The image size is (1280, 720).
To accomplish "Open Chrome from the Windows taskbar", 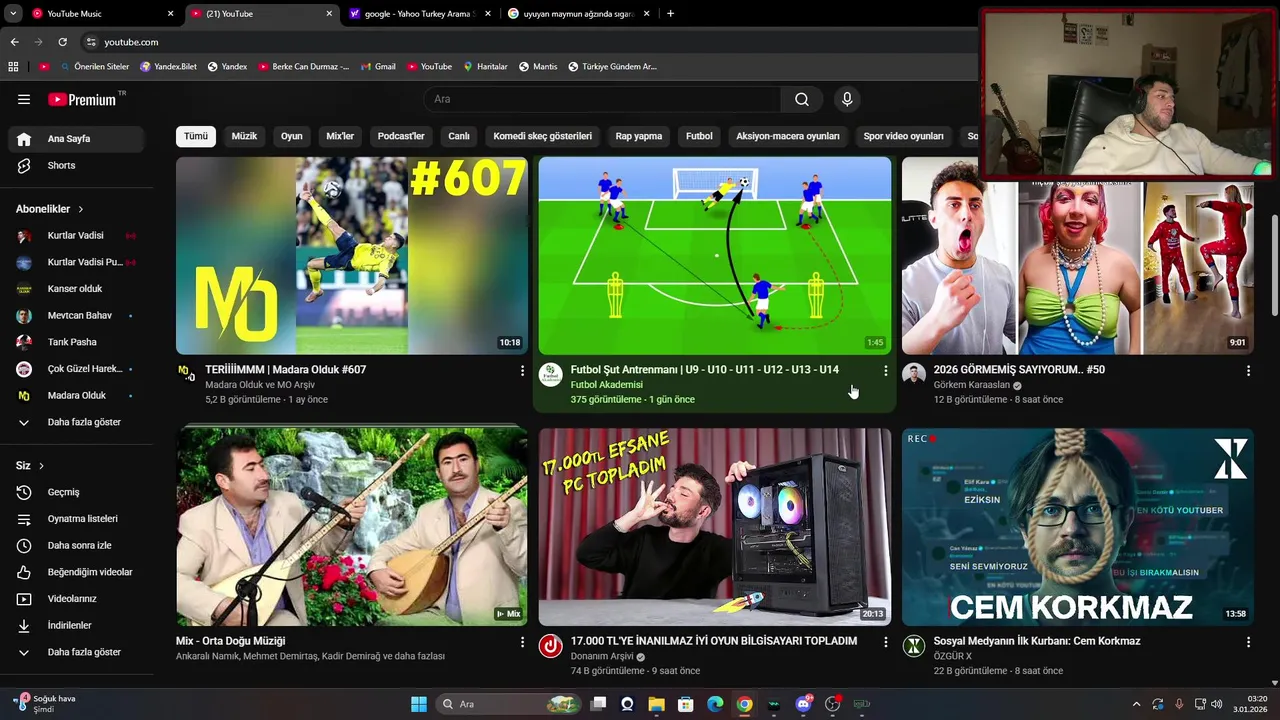I will coord(744,704).
